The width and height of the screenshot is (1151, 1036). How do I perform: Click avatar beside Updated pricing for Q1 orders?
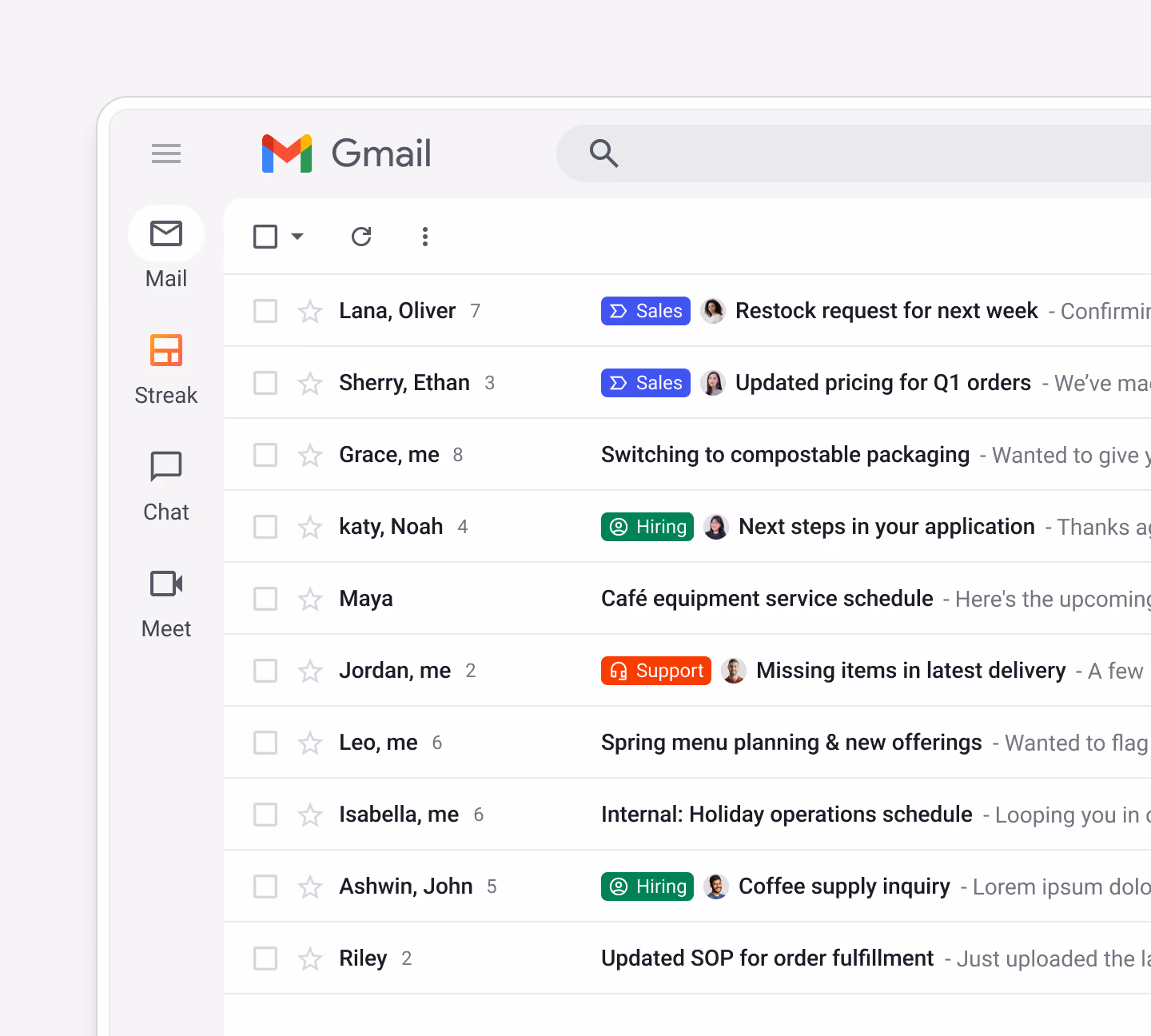tap(713, 383)
